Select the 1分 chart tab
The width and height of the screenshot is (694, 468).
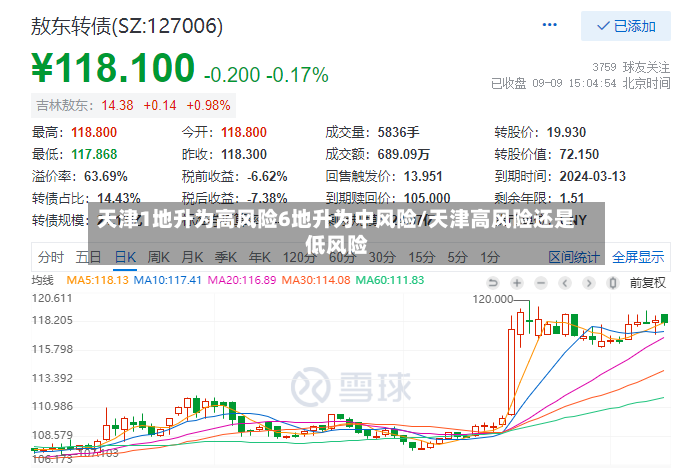coord(490,257)
